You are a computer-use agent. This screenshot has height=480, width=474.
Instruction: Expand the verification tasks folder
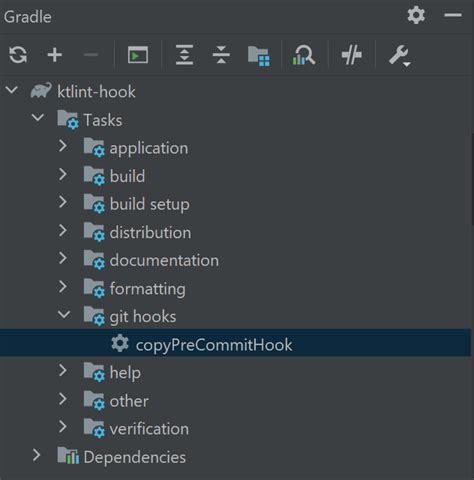pos(63,427)
